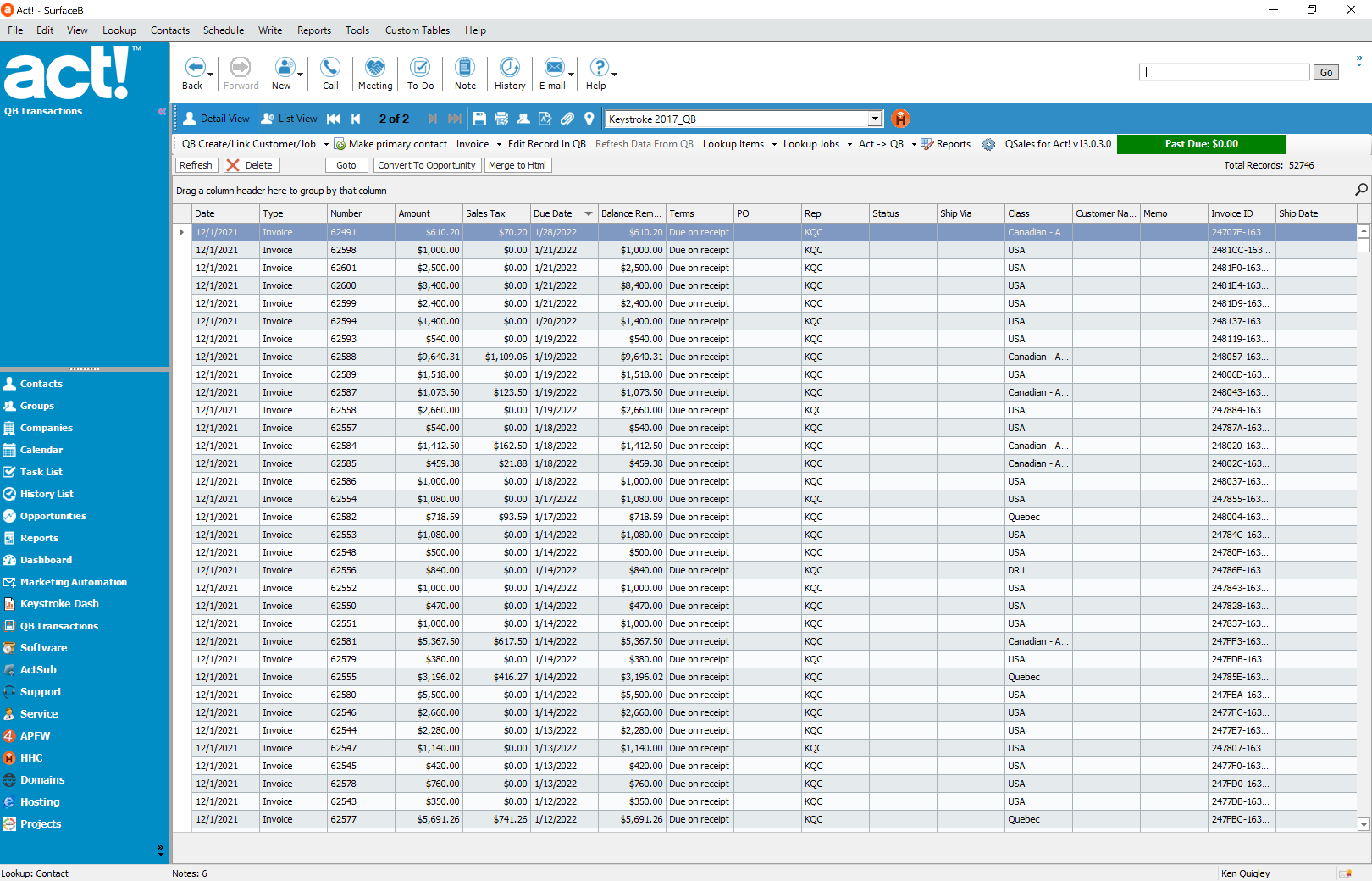1372x881 pixels.
Task: Open the Calendar sidebar item
Action: [41, 450]
